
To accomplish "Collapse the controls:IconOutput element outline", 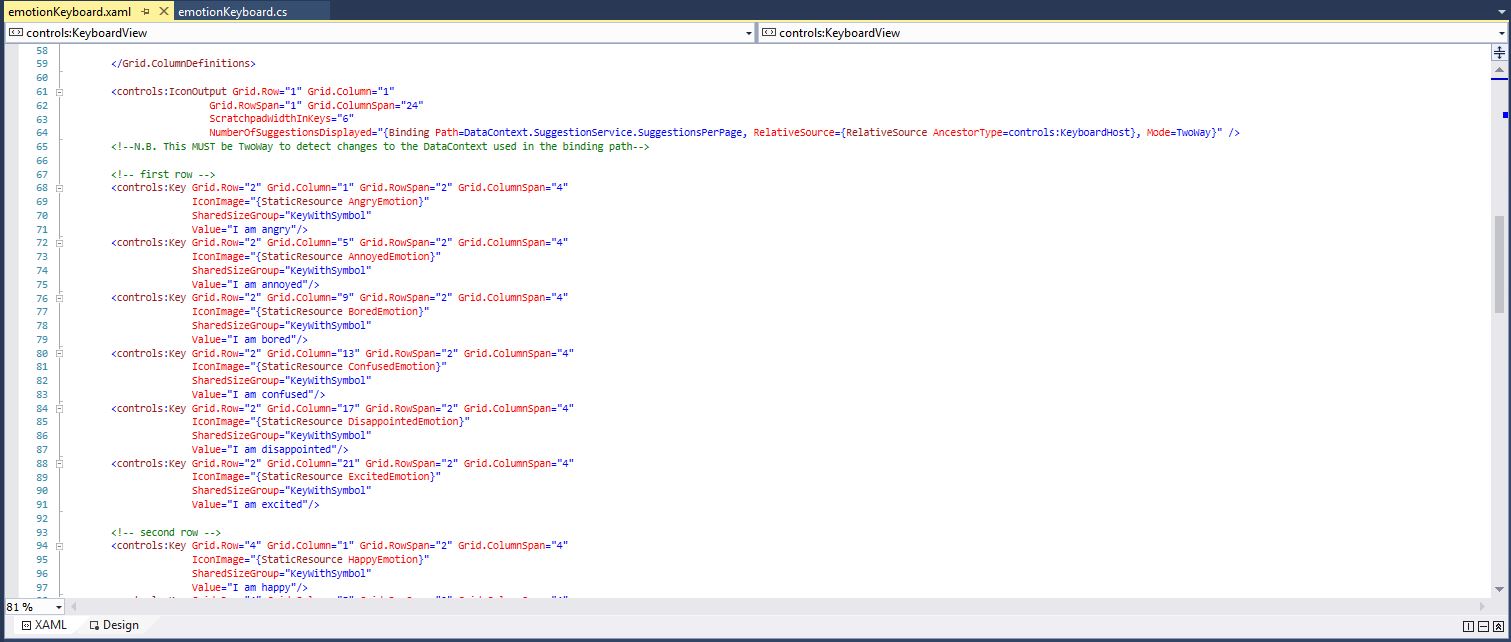I will [59, 92].
